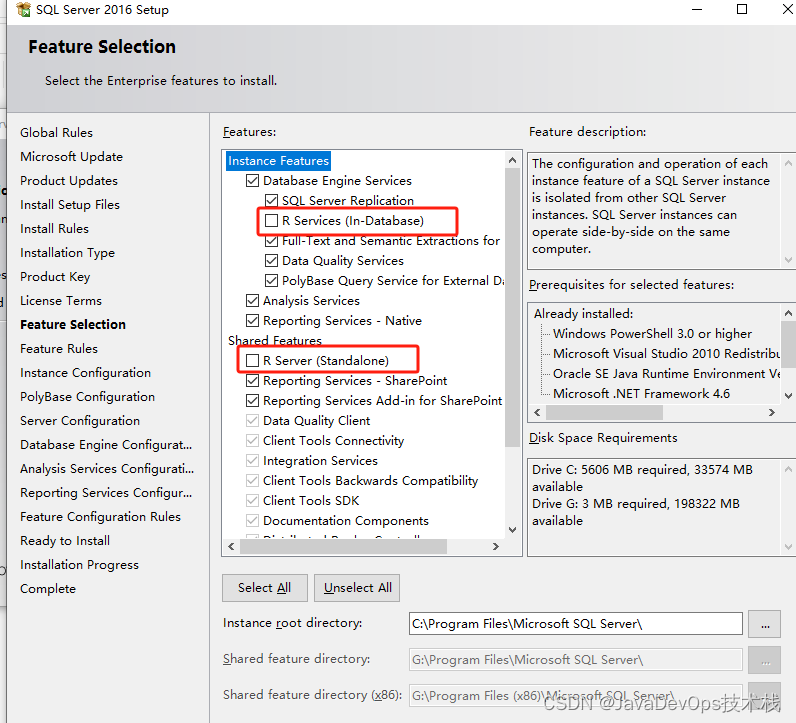The height and width of the screenshot is (723, 796).
Task: Click the Instance root directory field
Action: tap(576, 623)
